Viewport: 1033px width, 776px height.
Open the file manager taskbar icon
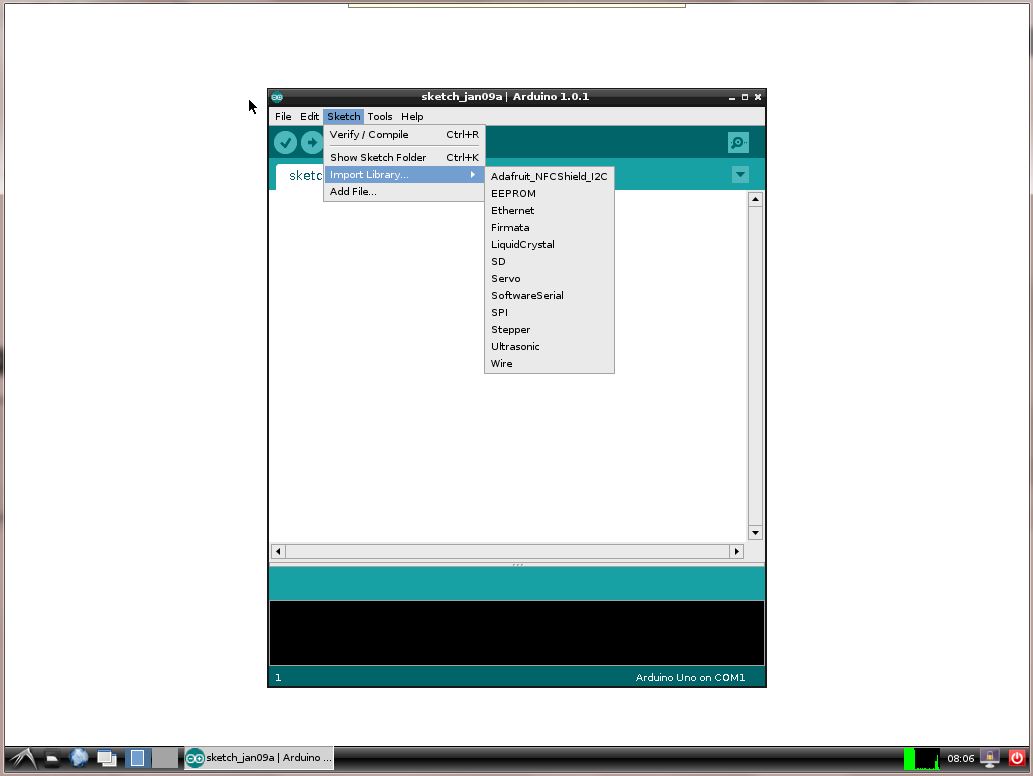pyautogui.click(x=52, y=759)
